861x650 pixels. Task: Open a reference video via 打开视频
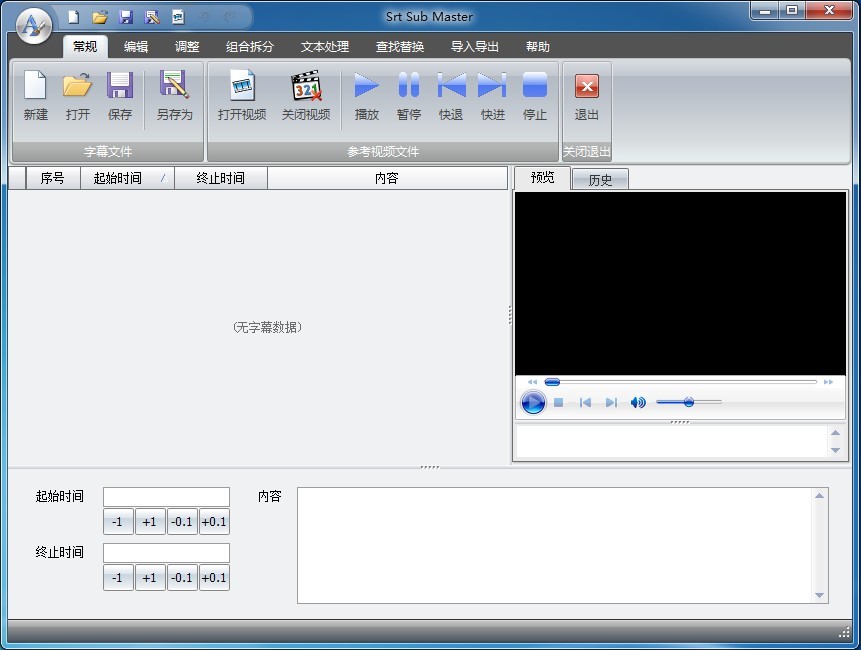242,96
